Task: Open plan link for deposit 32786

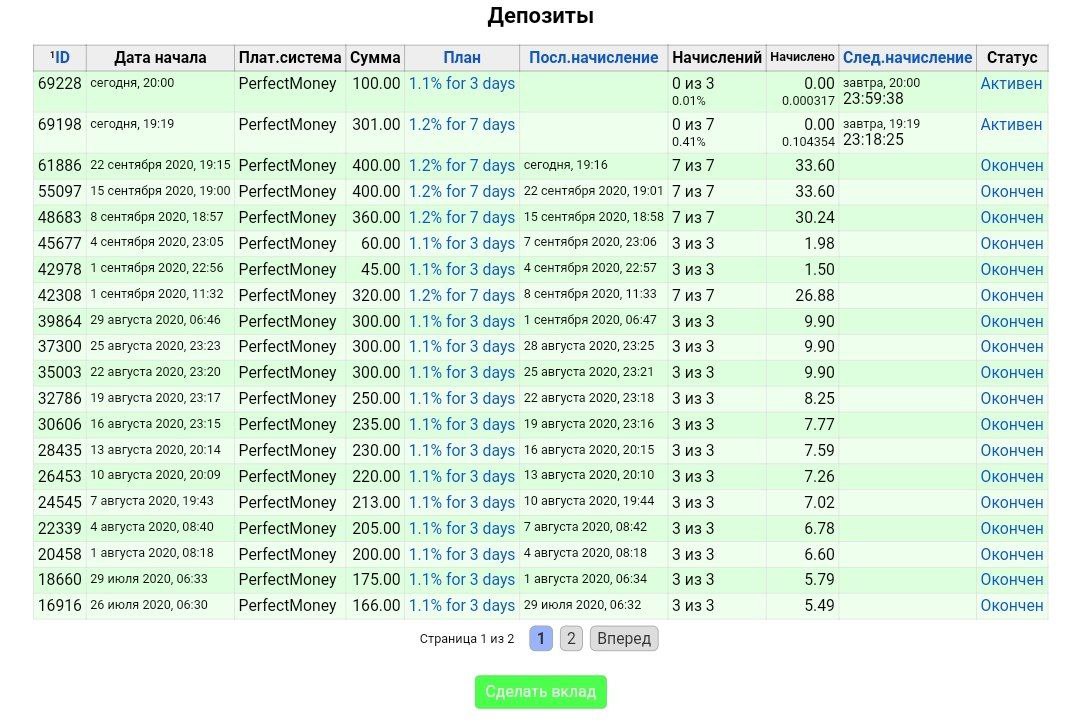Action: tap(461, 399)
